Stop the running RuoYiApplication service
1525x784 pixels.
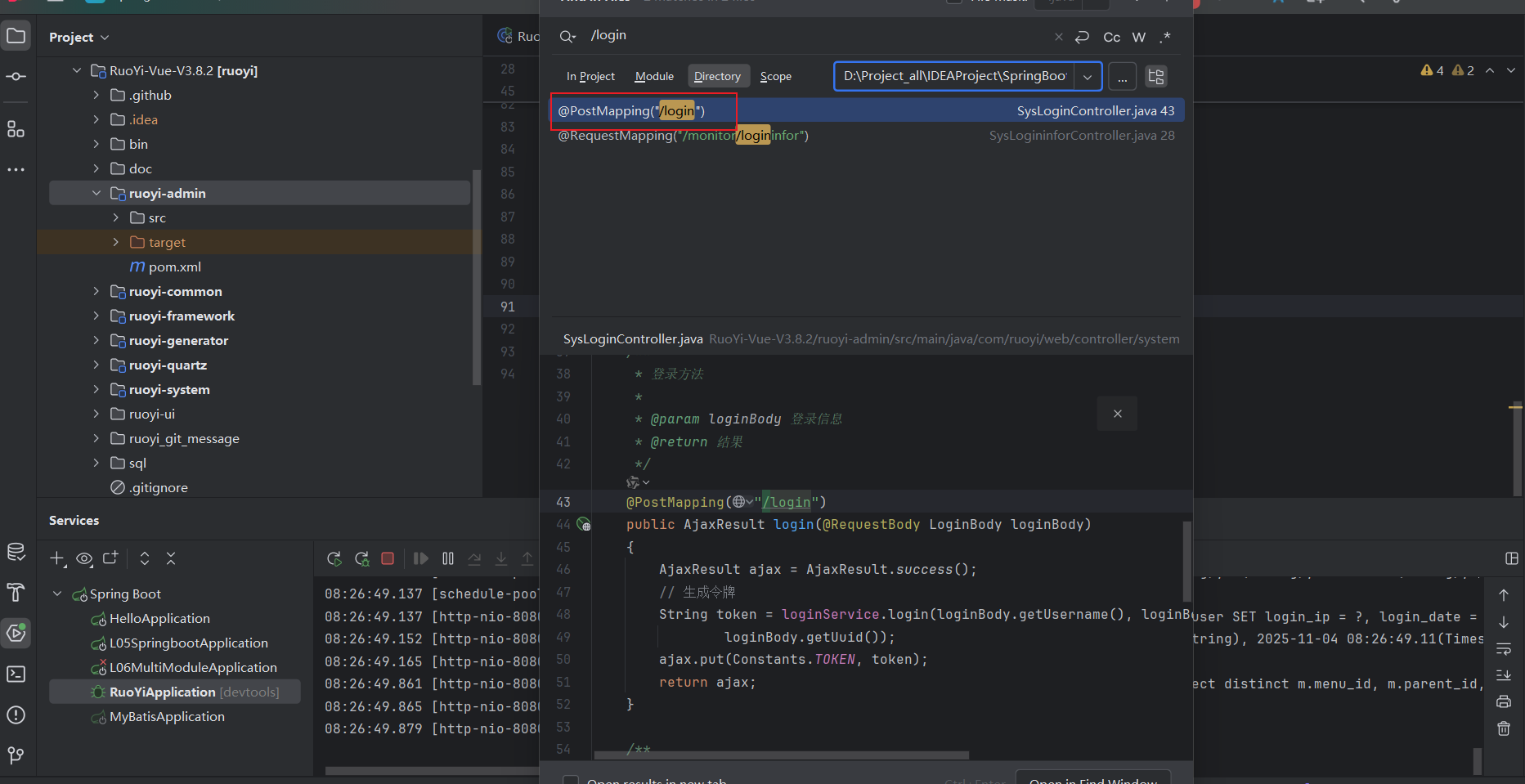click(x=388, y=558)
